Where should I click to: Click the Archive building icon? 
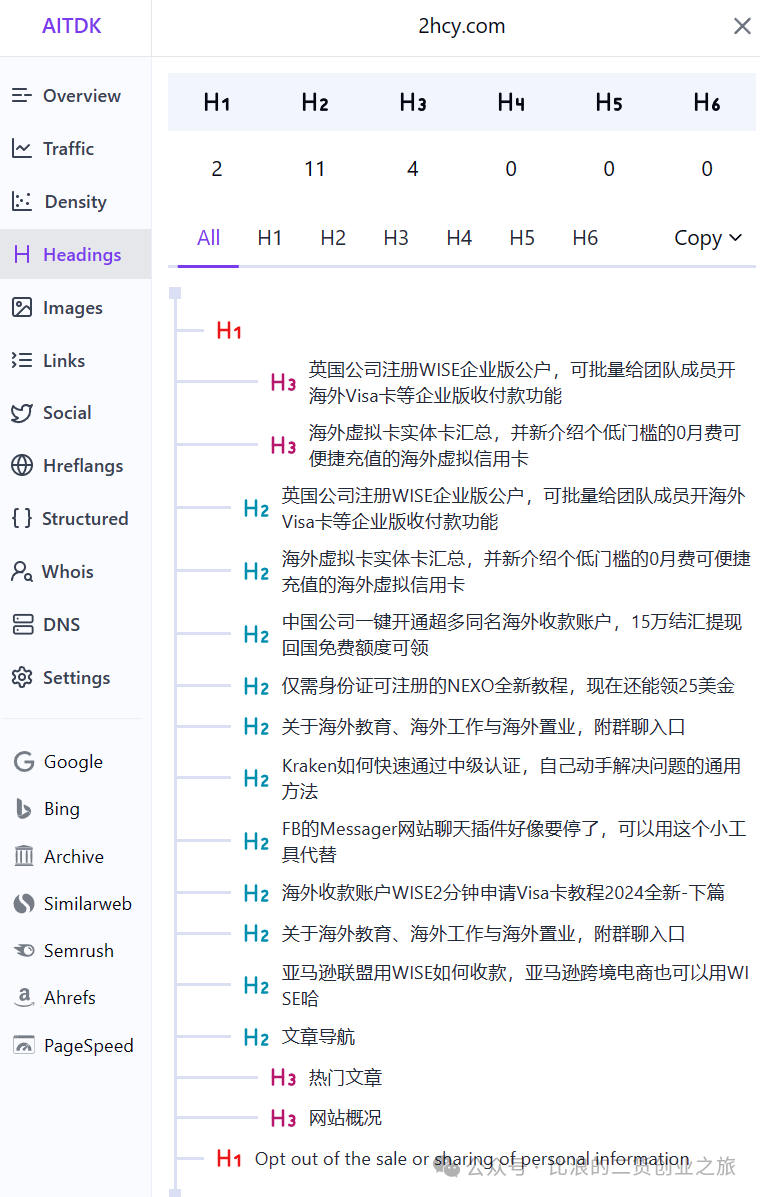[24, 856]
